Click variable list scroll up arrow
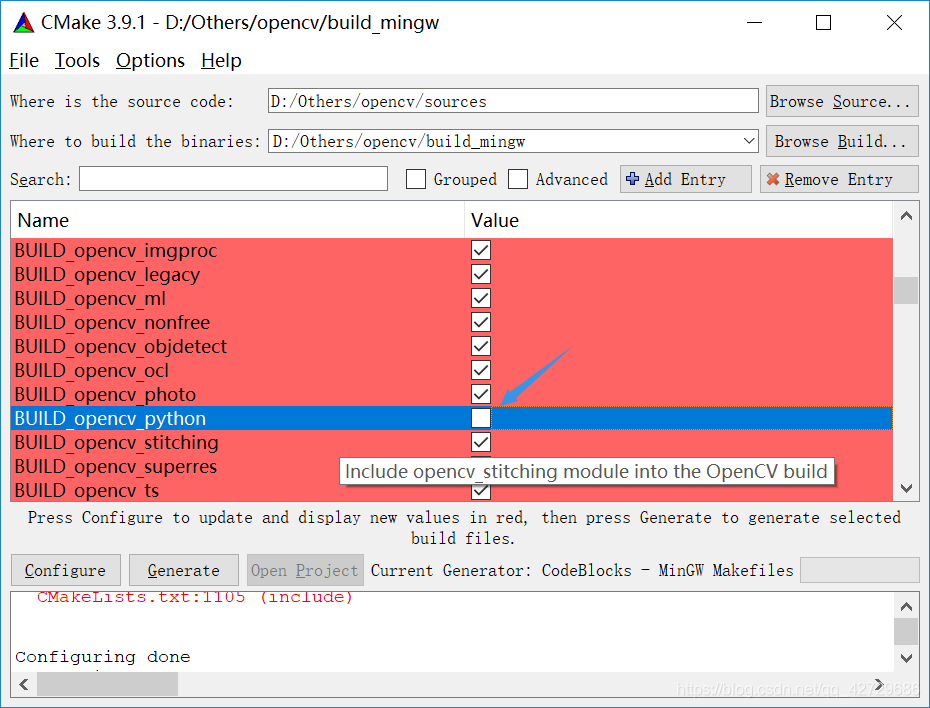930x708 pixels. click(x=906, y=216)
